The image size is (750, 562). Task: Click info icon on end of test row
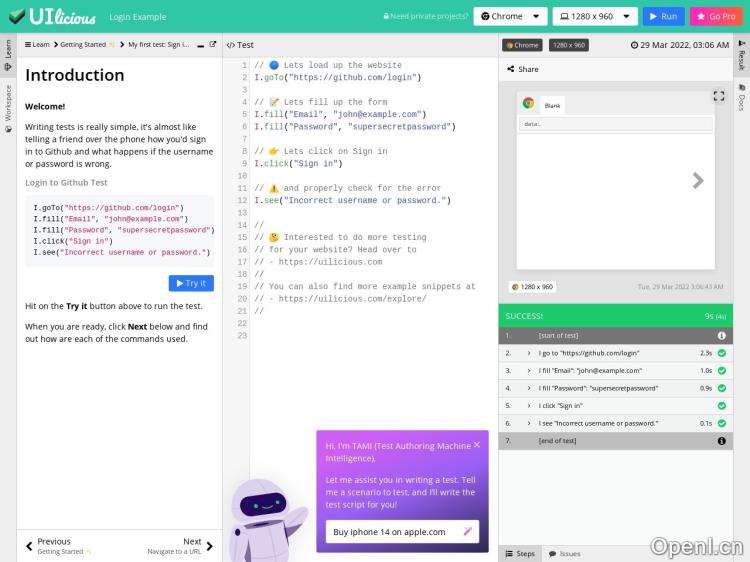click(x=721, y=441)
